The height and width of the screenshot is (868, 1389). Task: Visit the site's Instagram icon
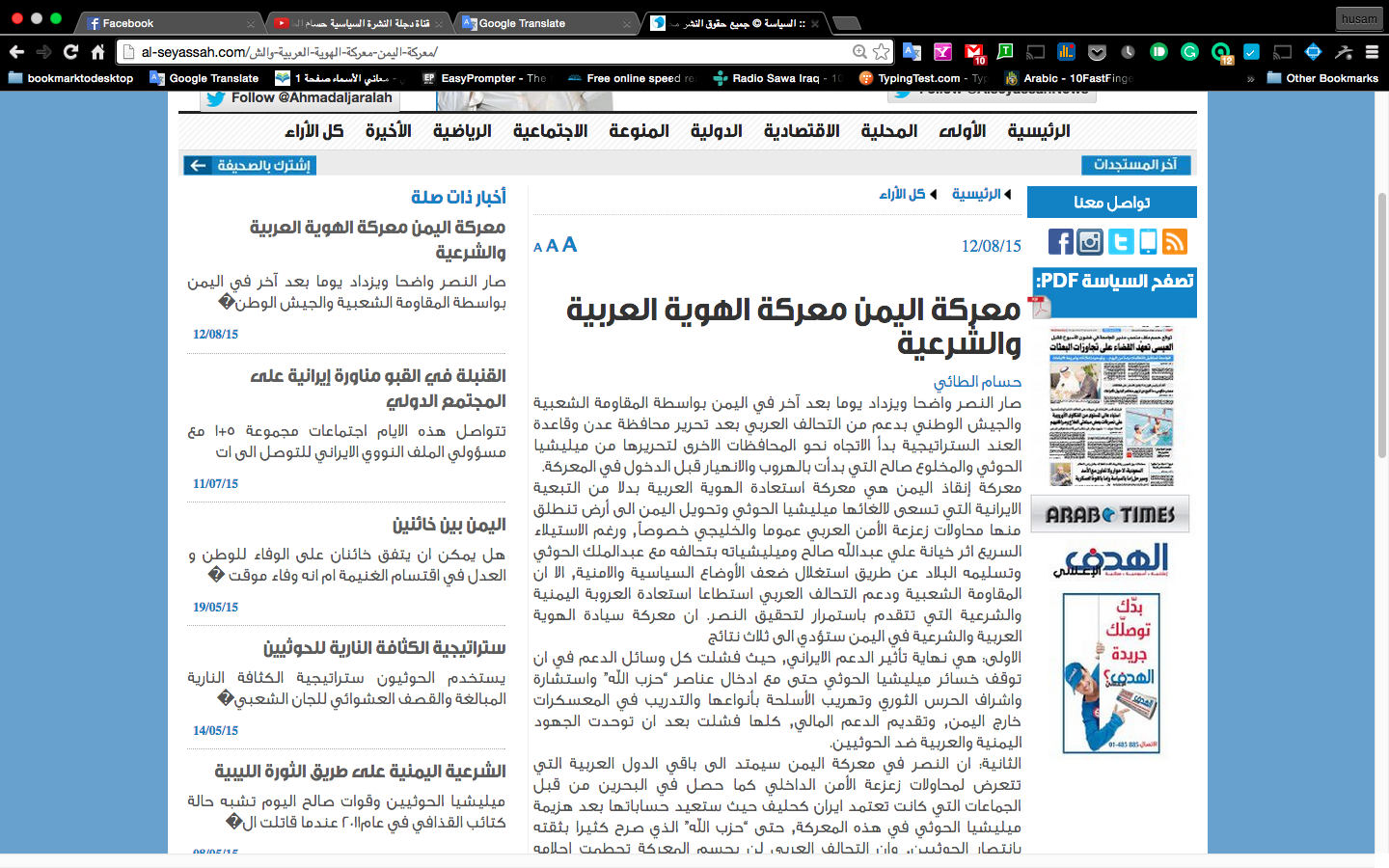[1090, 241]
